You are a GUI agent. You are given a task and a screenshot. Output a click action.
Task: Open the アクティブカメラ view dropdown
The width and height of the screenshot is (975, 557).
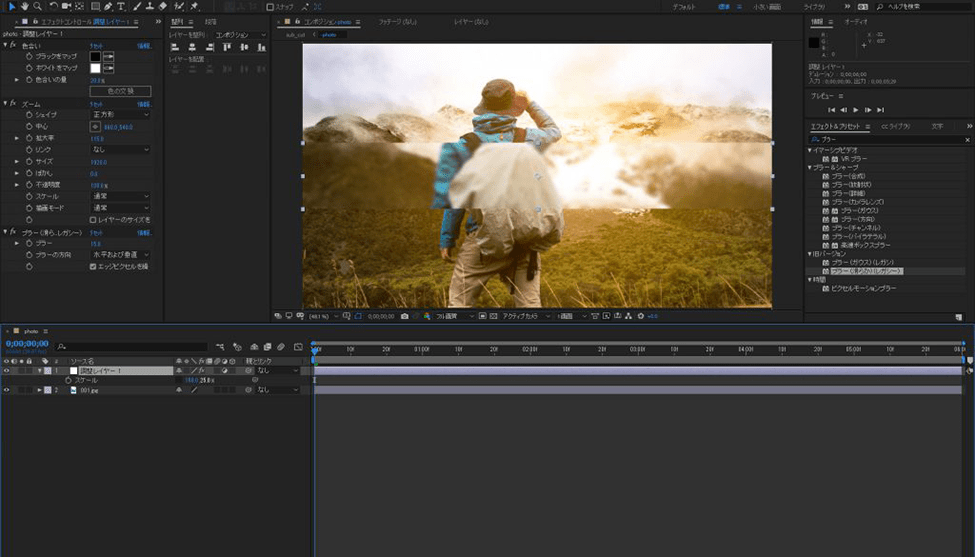point(526,316)
